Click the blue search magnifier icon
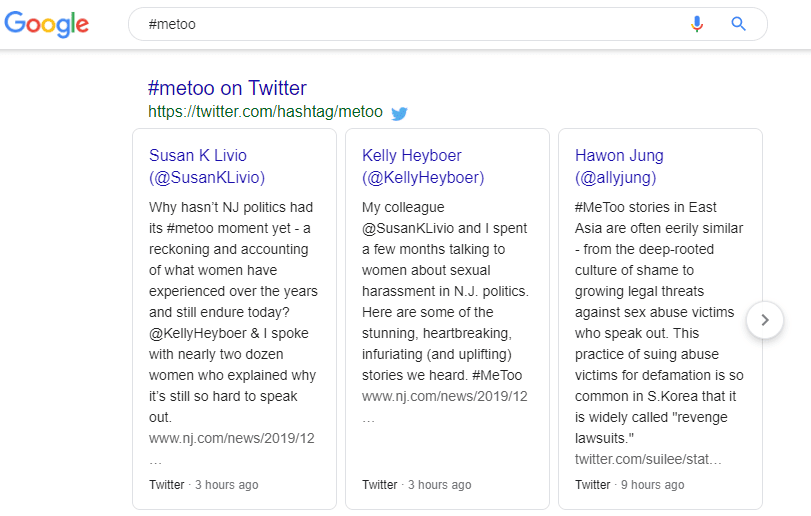The image size is (811, 516). (x=739, y=24)
